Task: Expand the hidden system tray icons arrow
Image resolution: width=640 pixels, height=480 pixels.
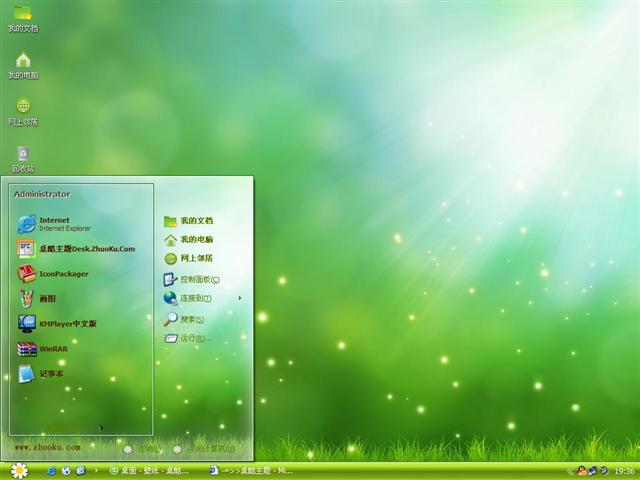Action: click(570, 471)
